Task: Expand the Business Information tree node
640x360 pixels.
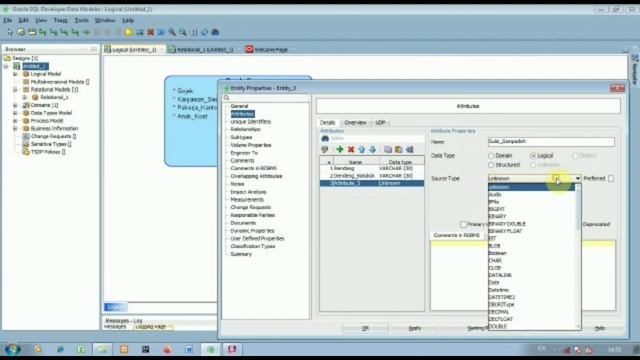Action: click(x=15, y=129)
